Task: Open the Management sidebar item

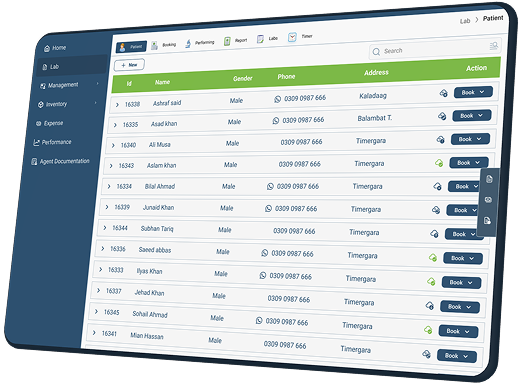Action: point(59,85)
